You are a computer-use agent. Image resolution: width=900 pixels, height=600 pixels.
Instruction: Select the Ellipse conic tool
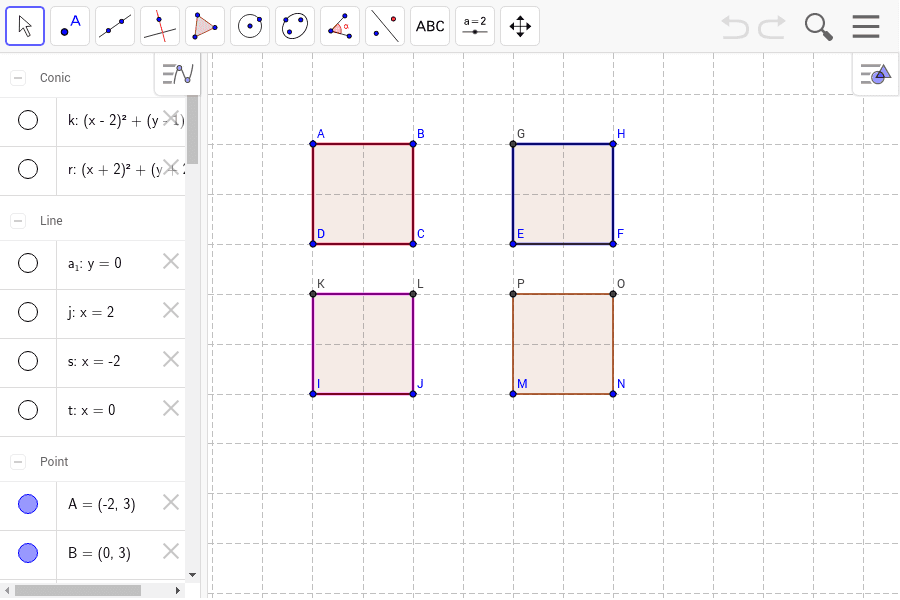[295, 26]
